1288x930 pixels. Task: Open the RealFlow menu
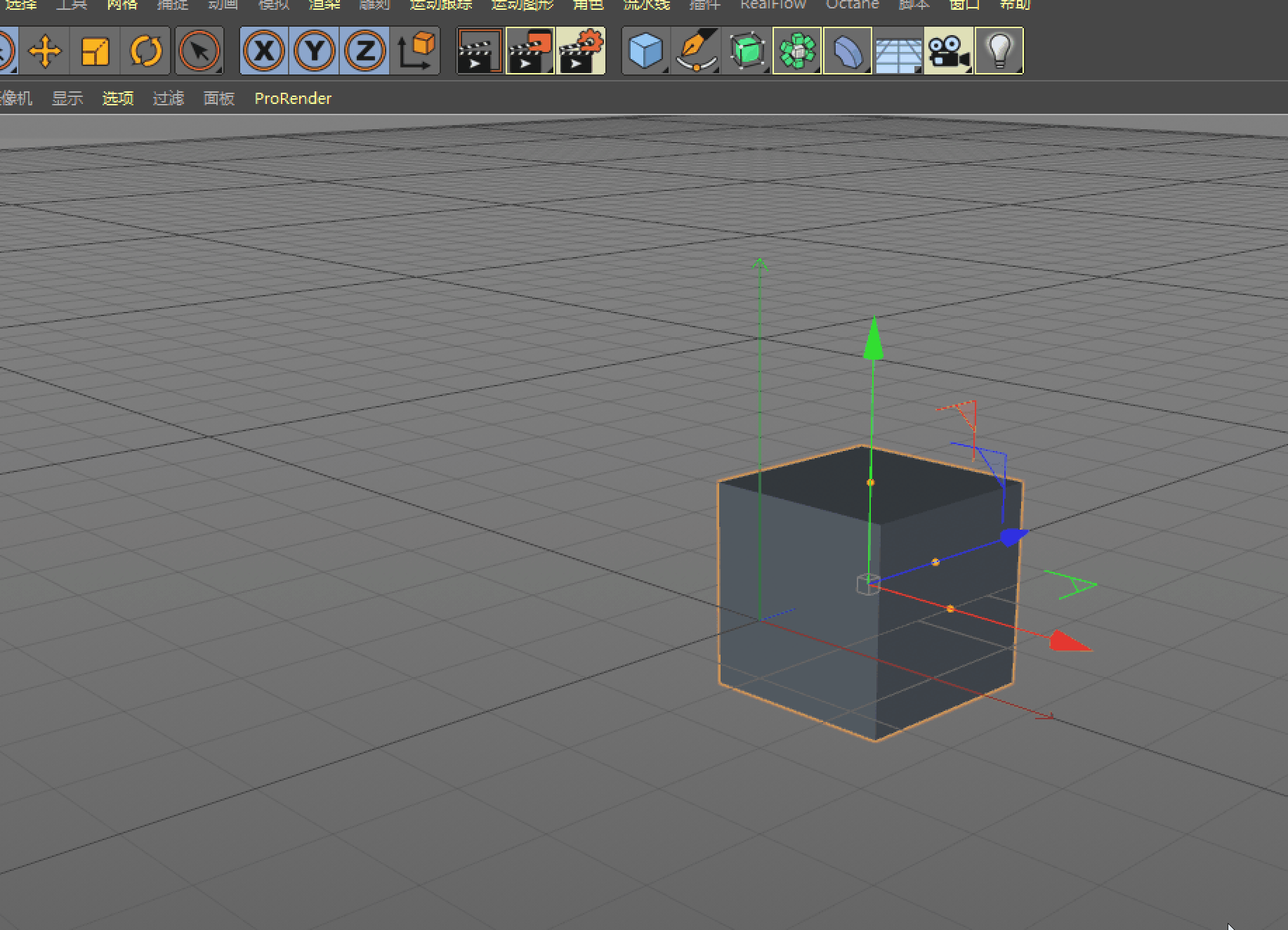pos(773,4)
